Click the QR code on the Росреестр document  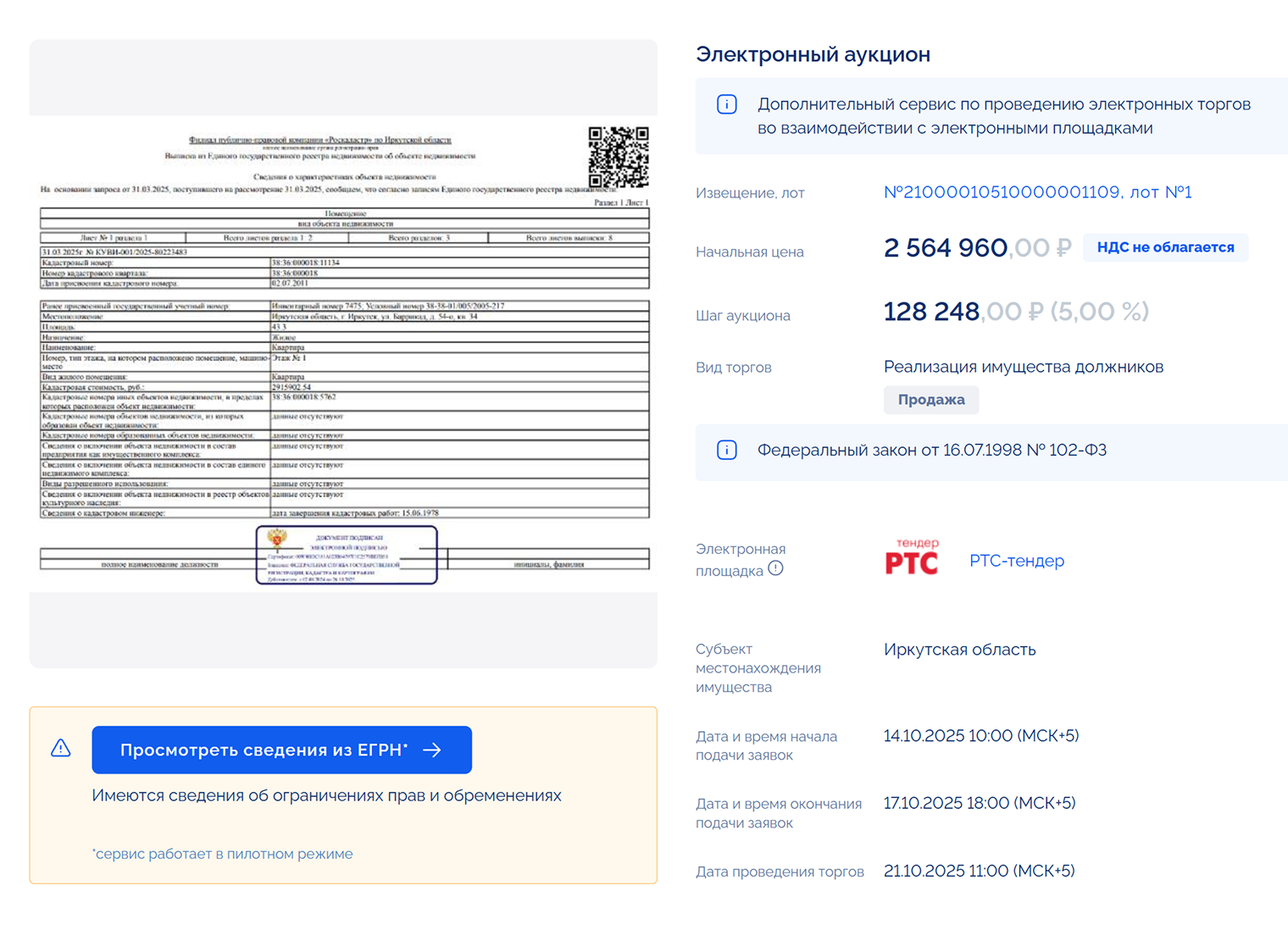tap(617, 157)
